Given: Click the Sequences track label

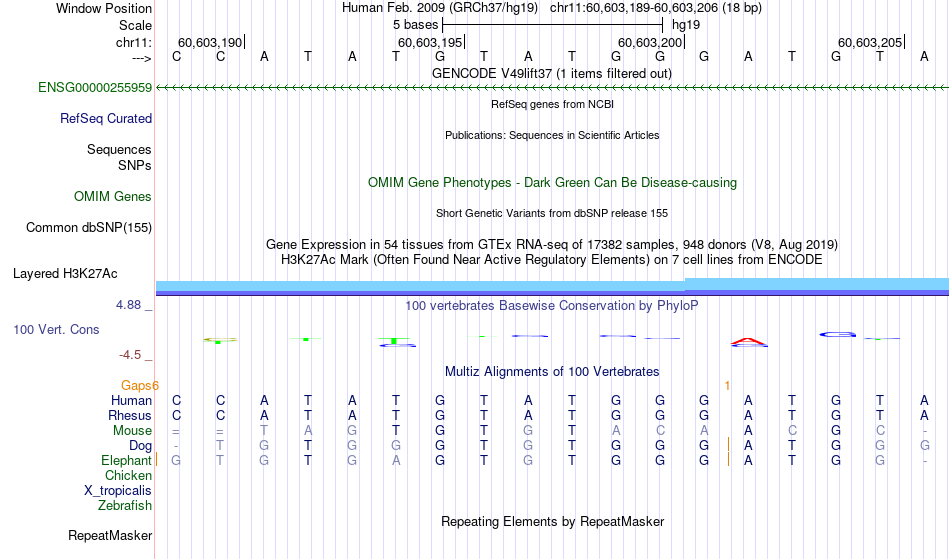Looking at the screenshot, I should pyautogui.click(x=119, y=150).
